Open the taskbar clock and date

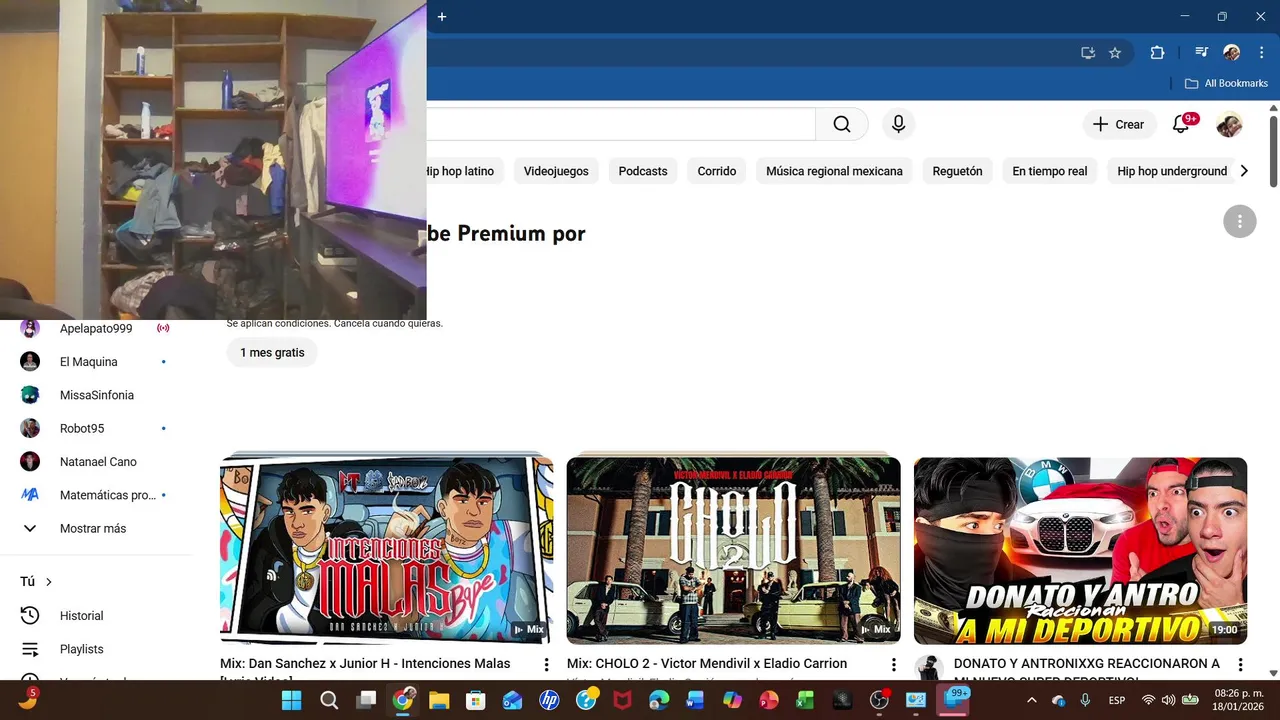pyautogui.click(x=1239, y=700)
